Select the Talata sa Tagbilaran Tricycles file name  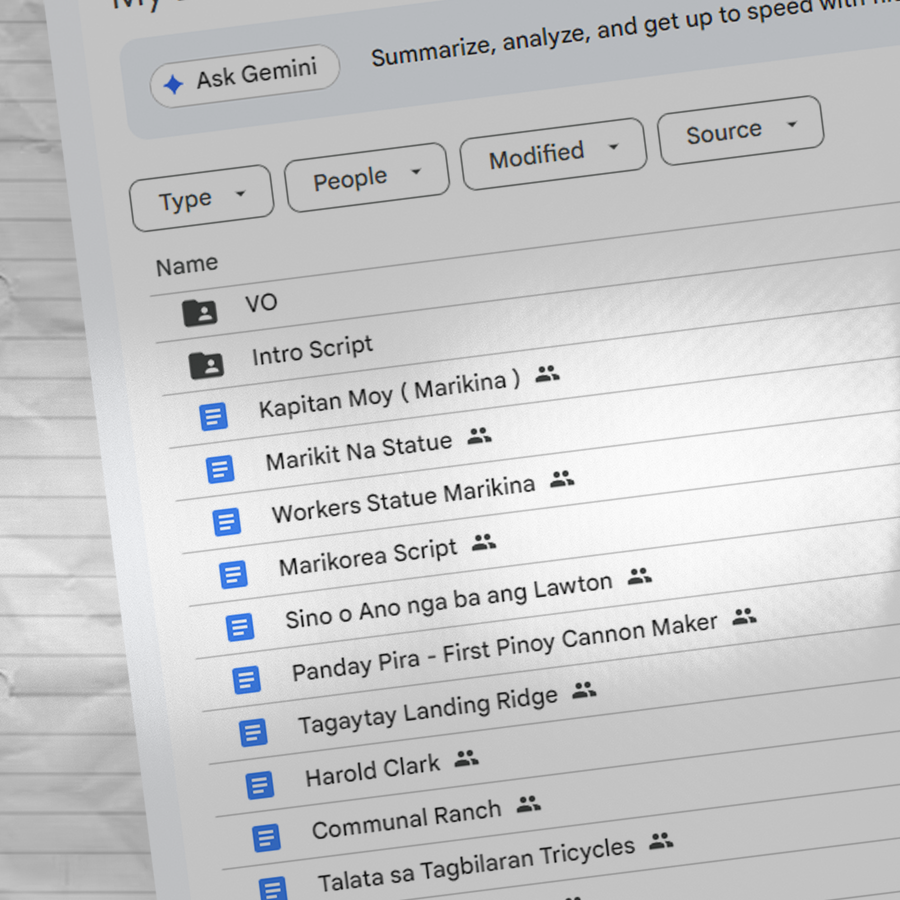[x=477, y=864]
